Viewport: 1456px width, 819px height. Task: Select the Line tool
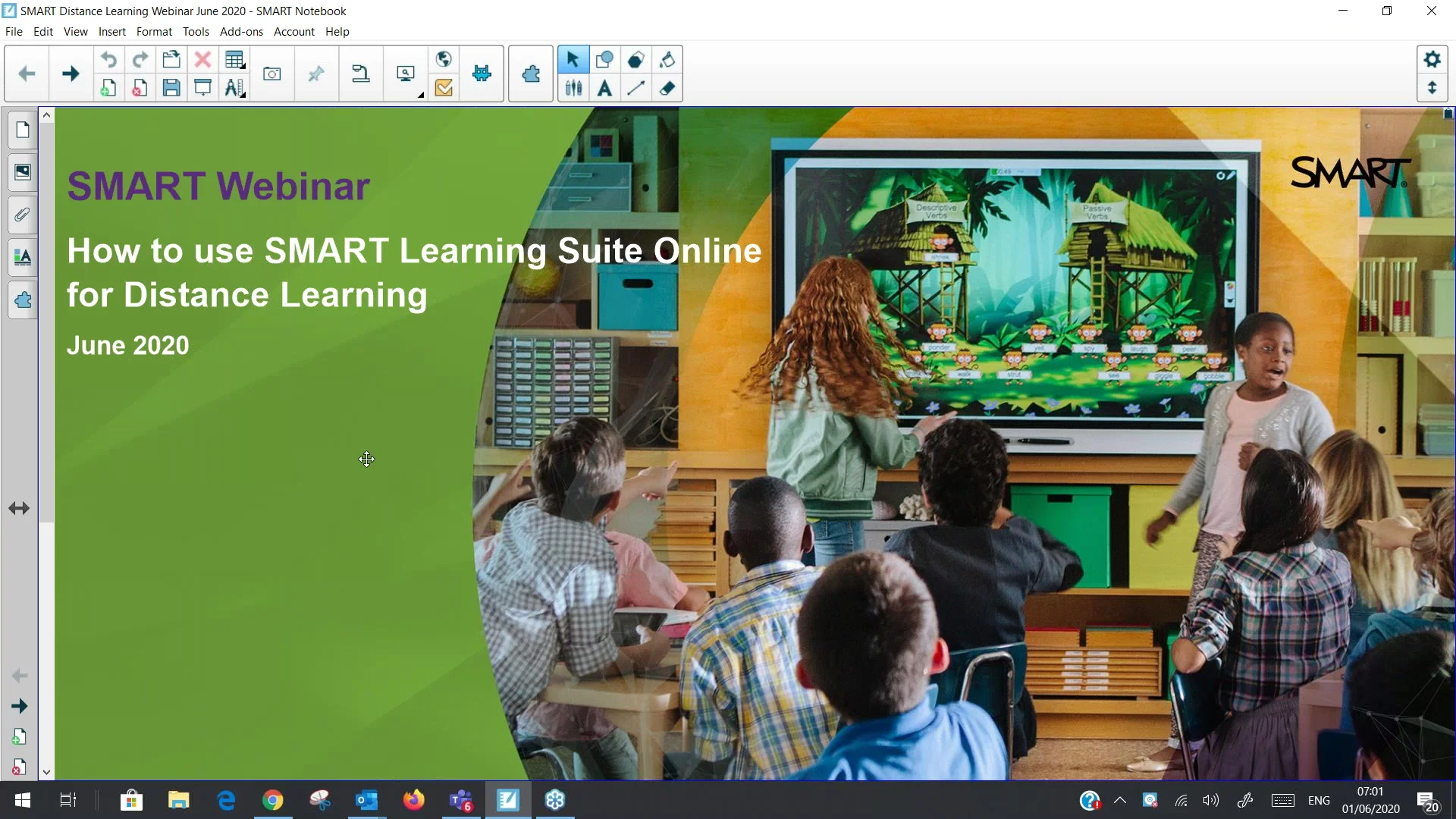(x=635, y=88)
